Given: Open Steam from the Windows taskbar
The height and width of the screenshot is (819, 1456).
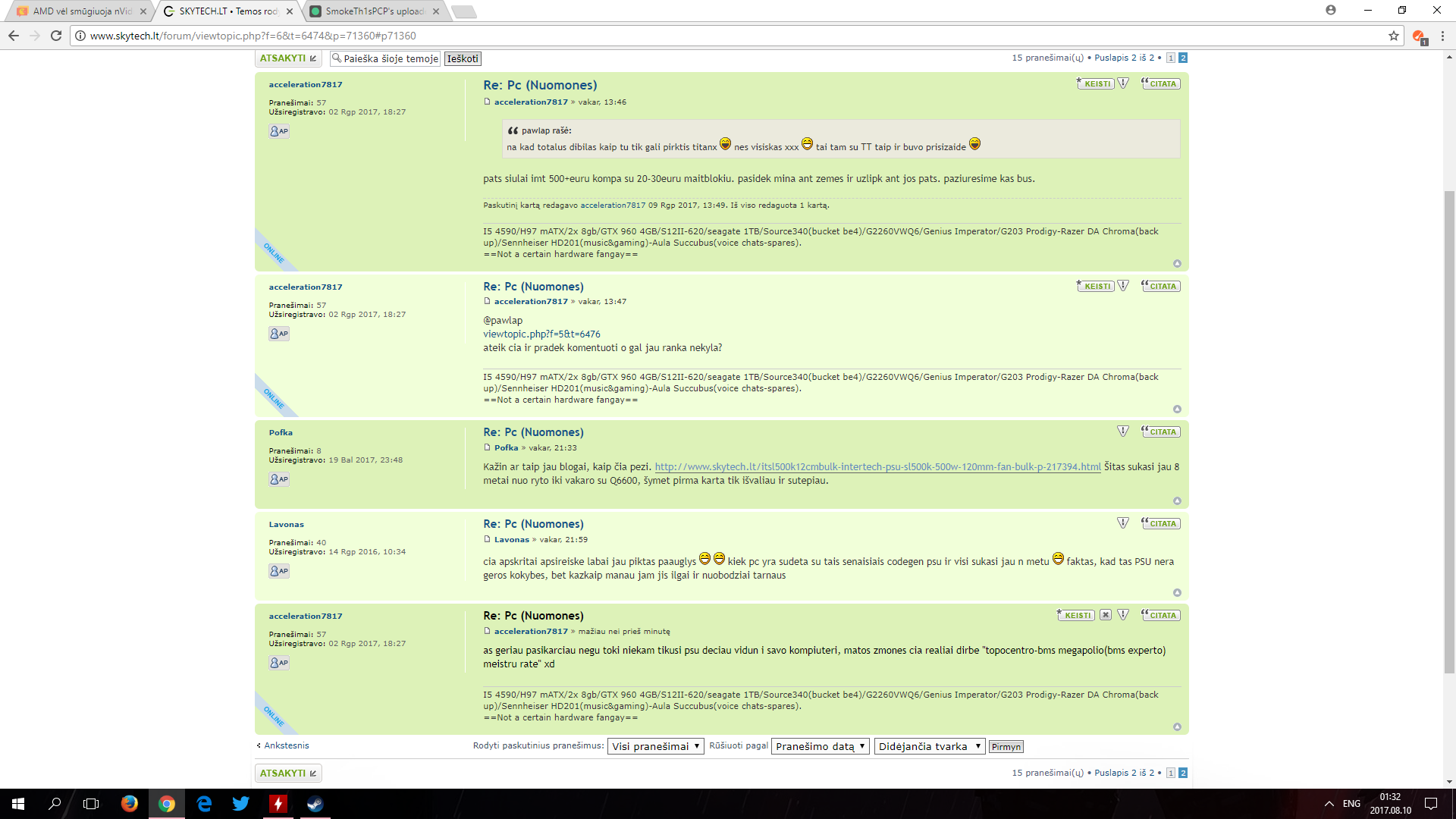Looking at the screenshot, I should [x=315, y=804].
